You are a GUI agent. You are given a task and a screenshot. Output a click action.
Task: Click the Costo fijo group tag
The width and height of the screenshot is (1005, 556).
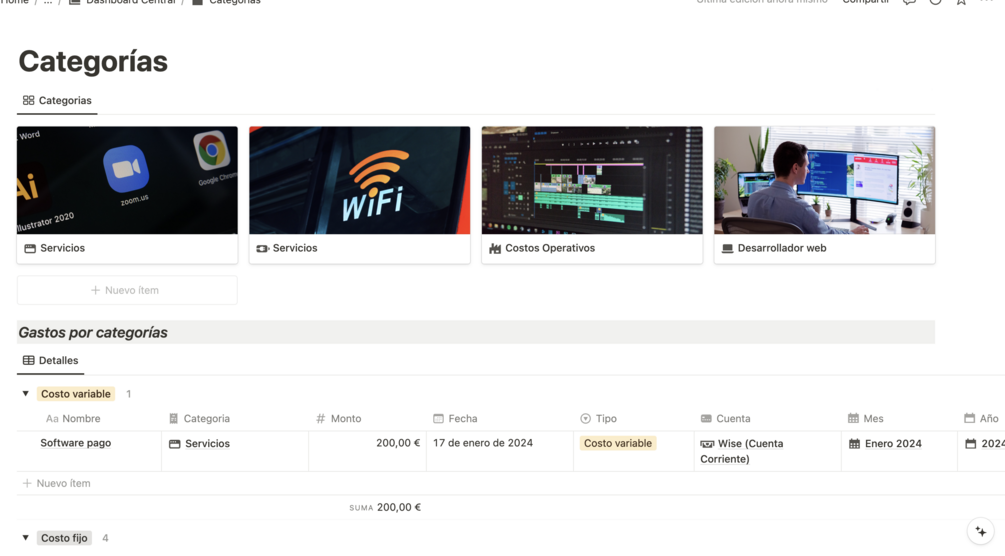[x=64, y=538]
